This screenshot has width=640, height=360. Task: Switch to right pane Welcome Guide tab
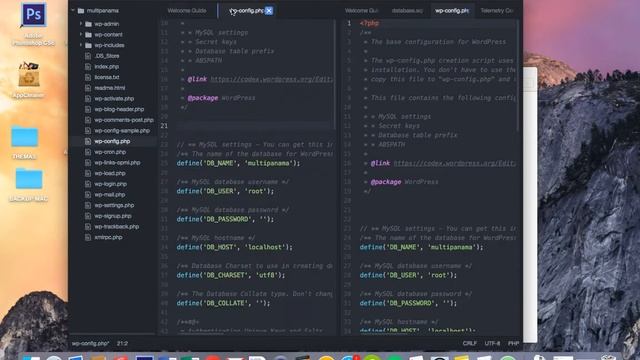pyautogui.click(x=361, y=11)
